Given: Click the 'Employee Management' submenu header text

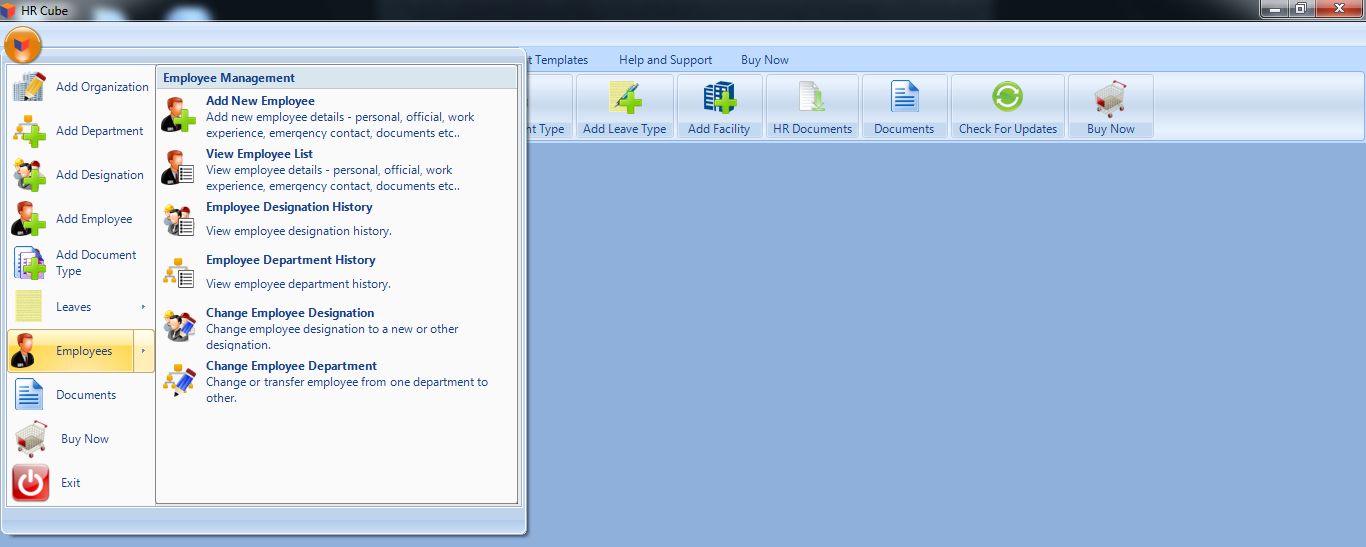Looking at the screenshot, I should tap(229, 78).
